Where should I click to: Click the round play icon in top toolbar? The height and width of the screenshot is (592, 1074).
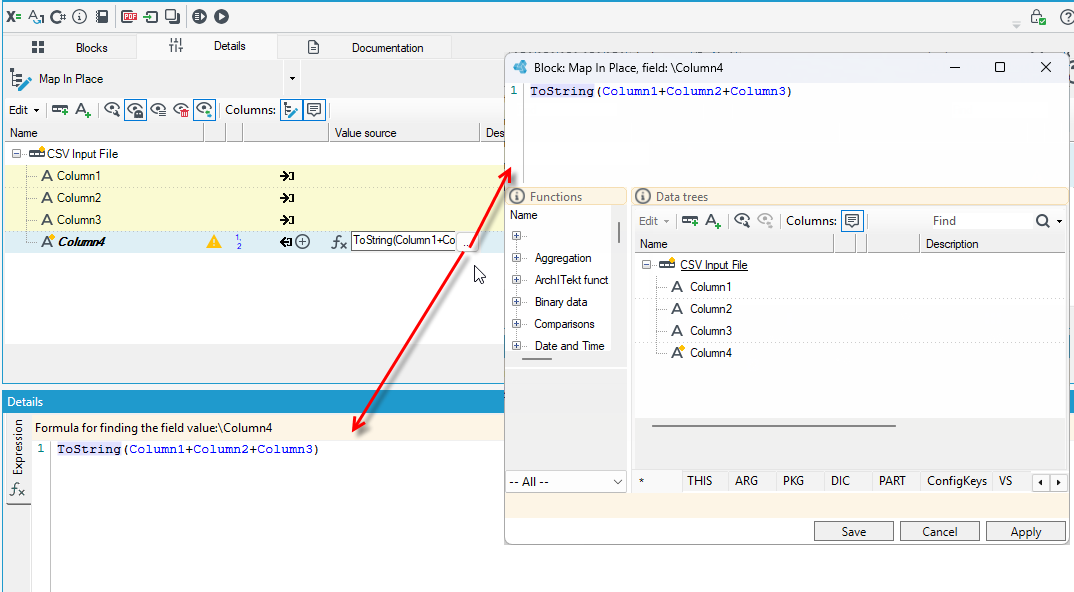coord(221,16)
